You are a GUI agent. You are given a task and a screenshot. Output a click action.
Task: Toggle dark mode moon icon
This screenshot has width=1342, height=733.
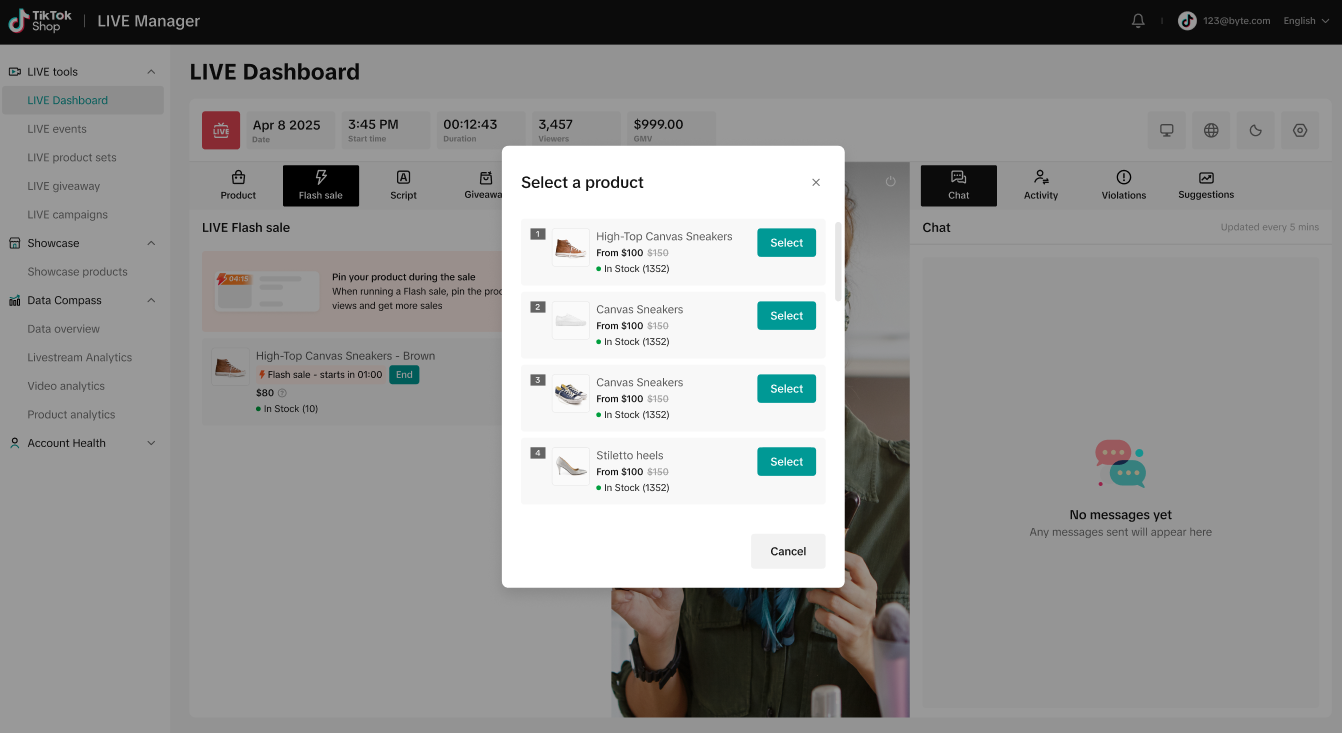pos(1256,130)
